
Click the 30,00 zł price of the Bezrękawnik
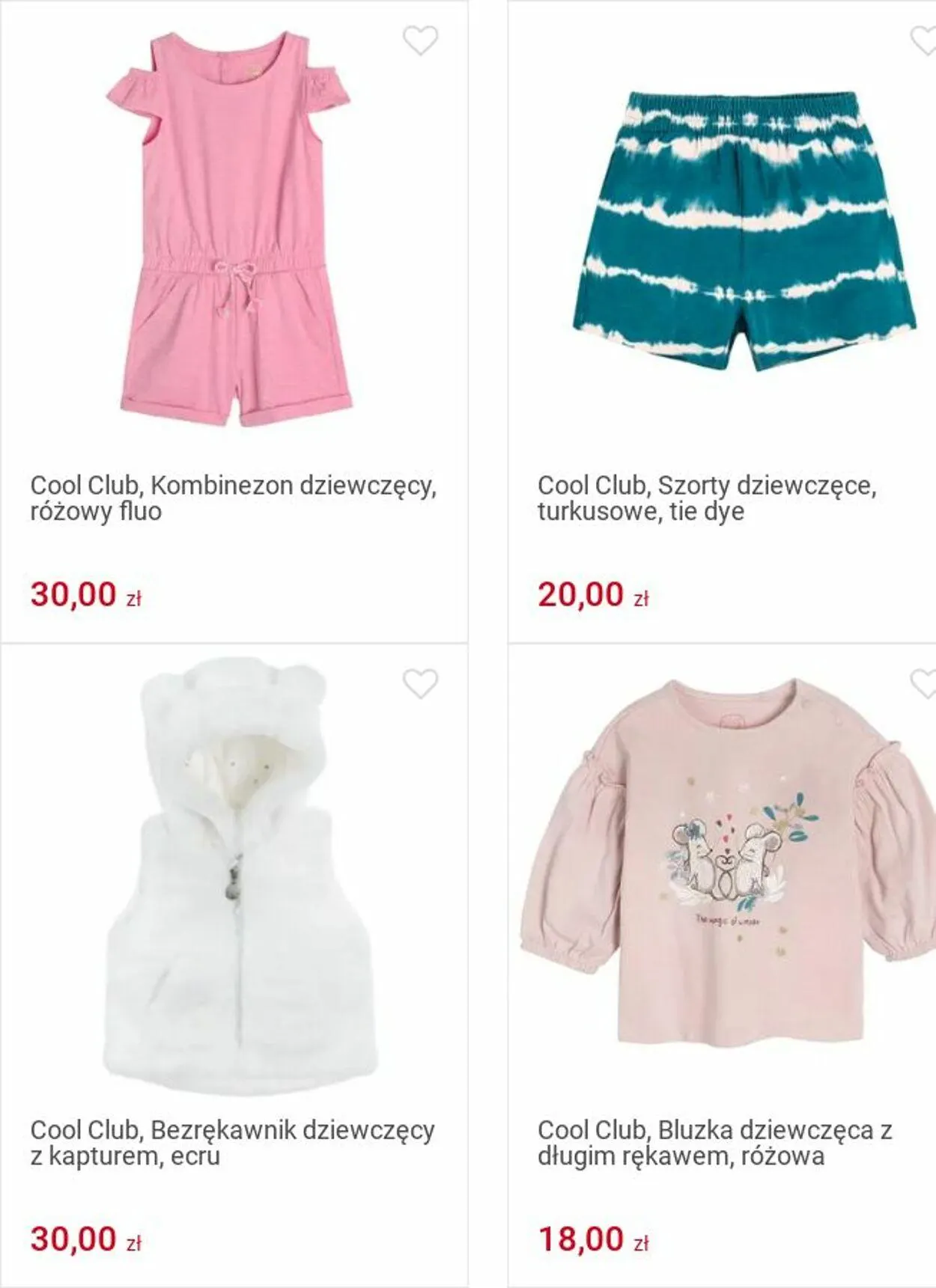click(85, 1239)
